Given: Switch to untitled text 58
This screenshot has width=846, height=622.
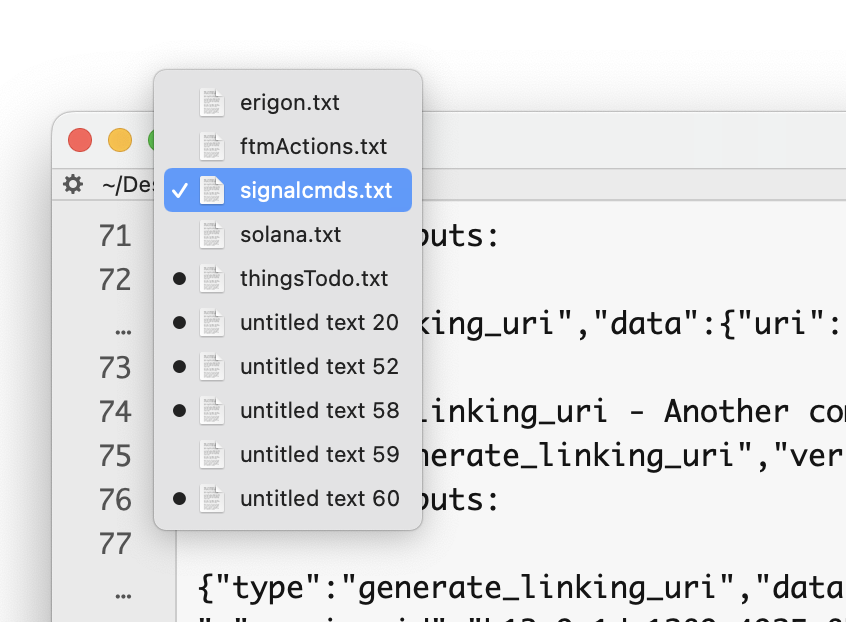Looking at the screenshot, I should 288,411.
